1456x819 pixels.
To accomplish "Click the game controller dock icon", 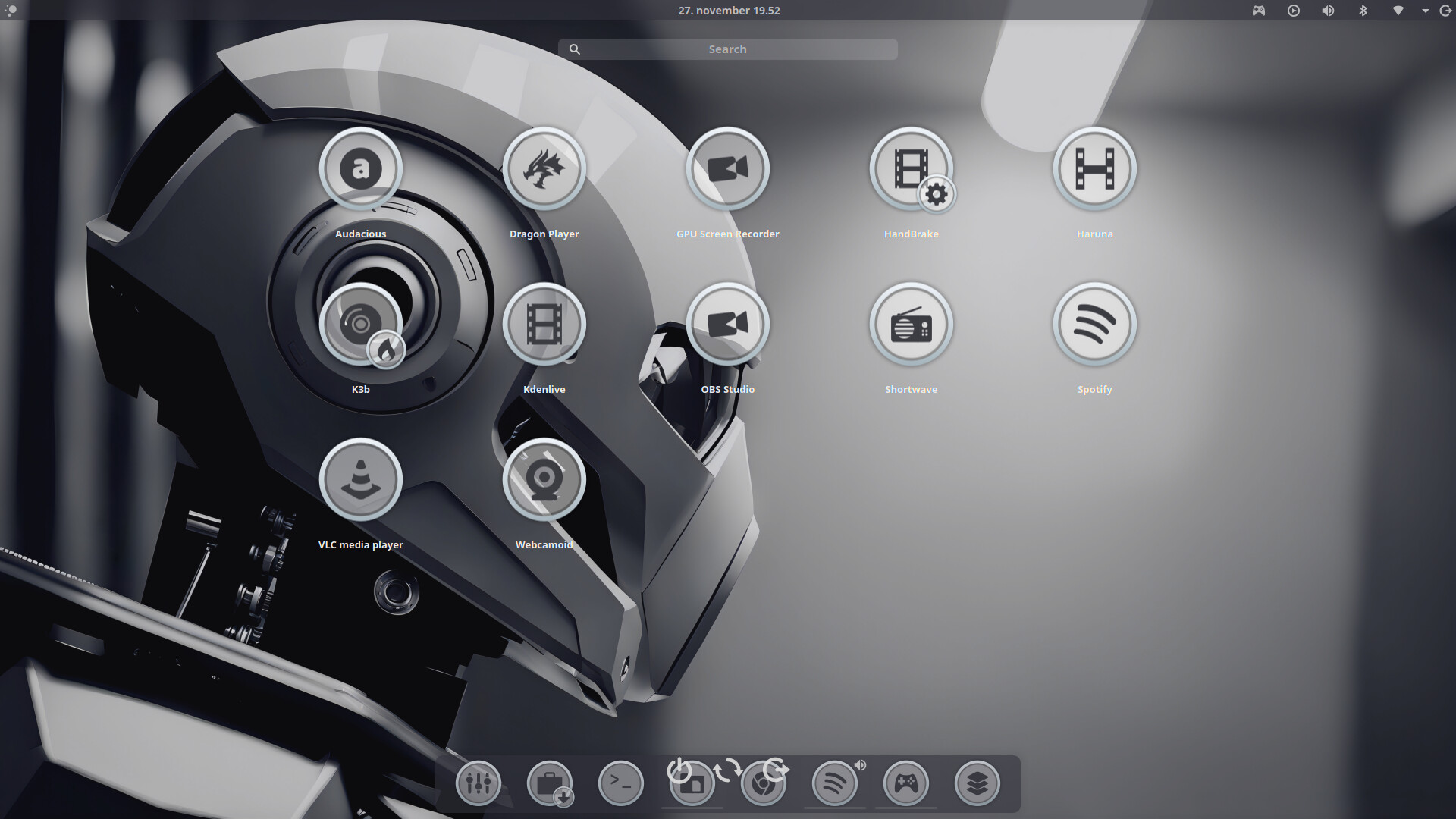I will 905,783.
